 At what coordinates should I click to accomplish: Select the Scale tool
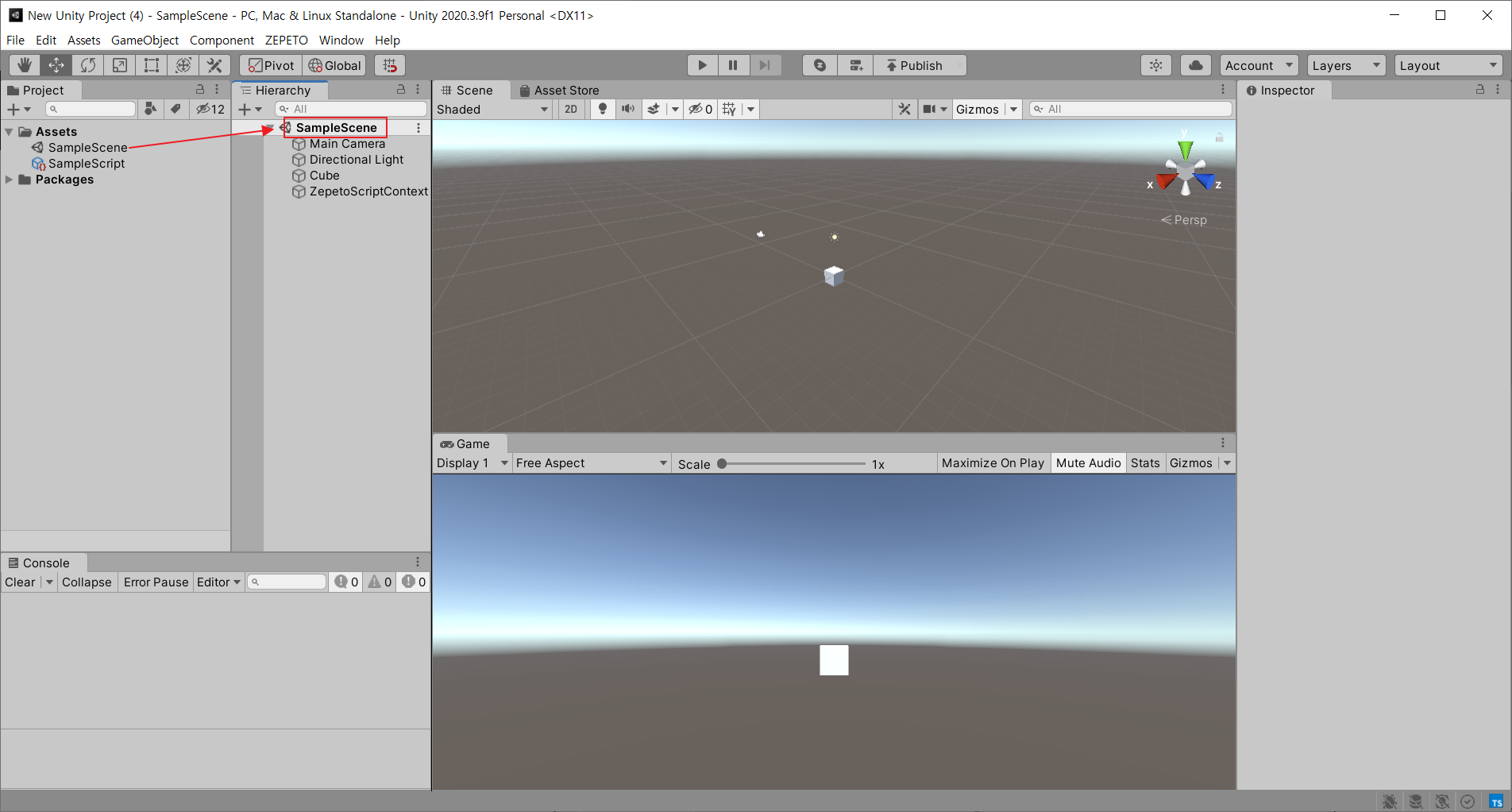[x=120, y=65]
